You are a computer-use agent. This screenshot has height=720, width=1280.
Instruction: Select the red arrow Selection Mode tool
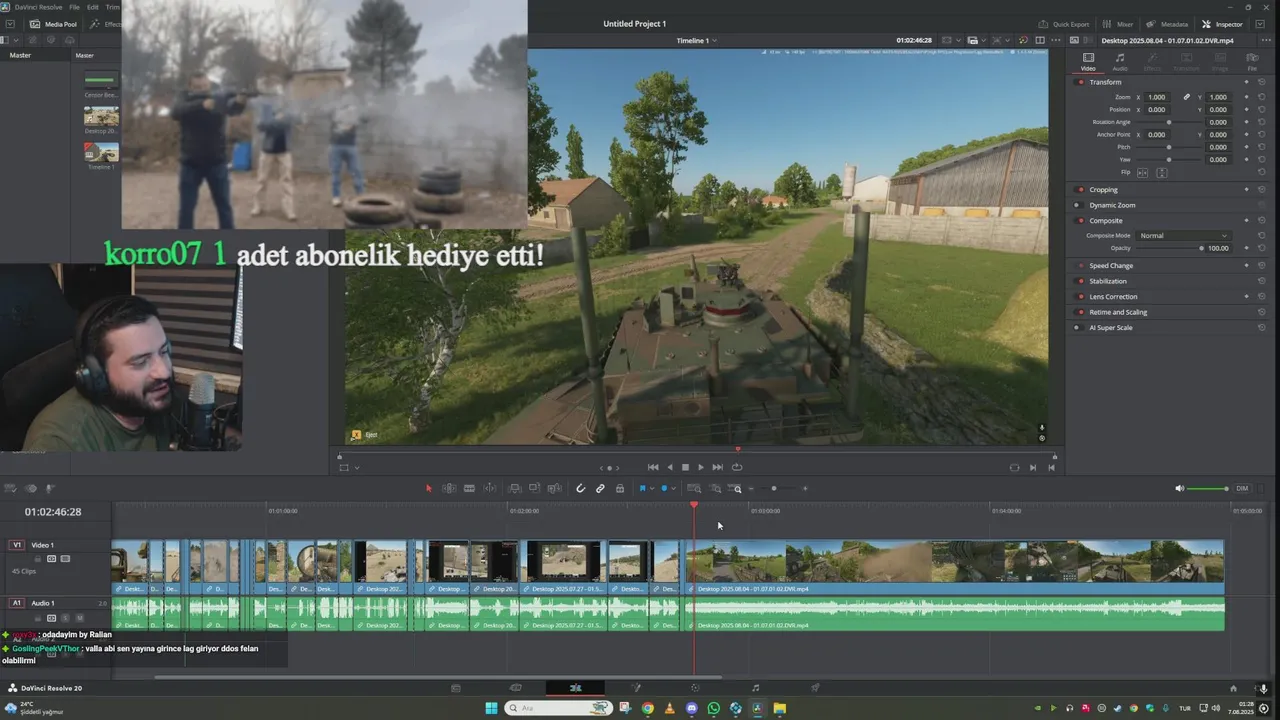(x=429, y=488)
